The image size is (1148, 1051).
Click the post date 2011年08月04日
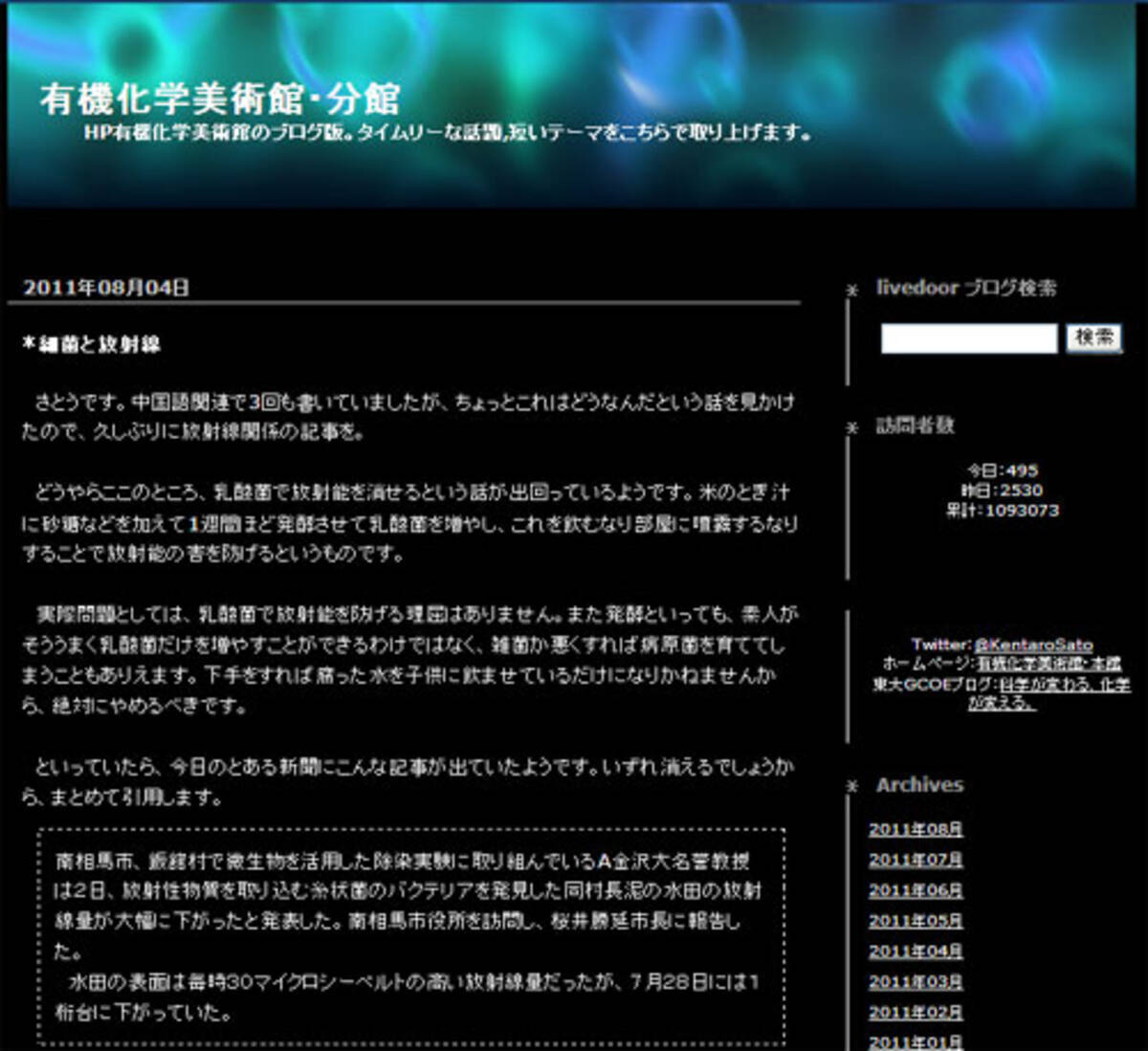click(106, 287)
